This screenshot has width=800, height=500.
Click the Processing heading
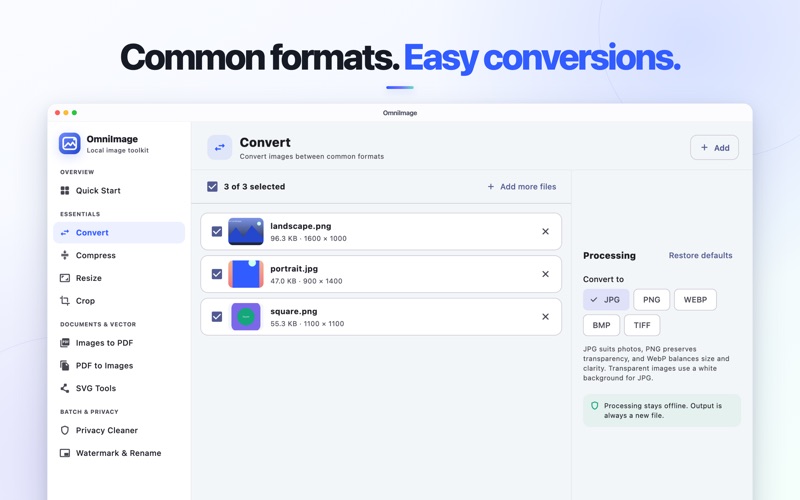click(x=609, y=256)
